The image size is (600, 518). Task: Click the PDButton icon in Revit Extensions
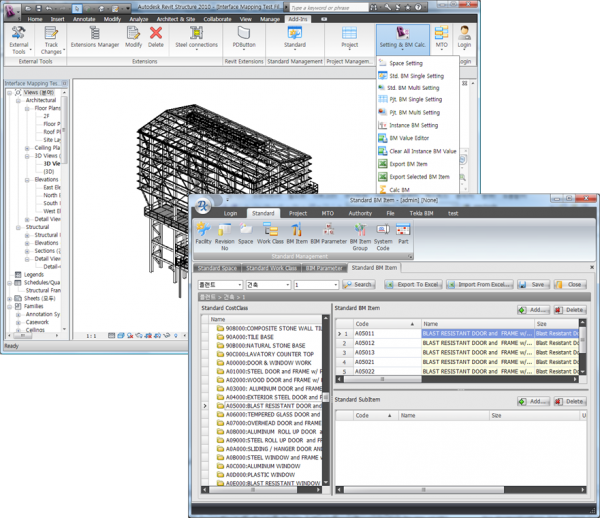pos(242,39)
